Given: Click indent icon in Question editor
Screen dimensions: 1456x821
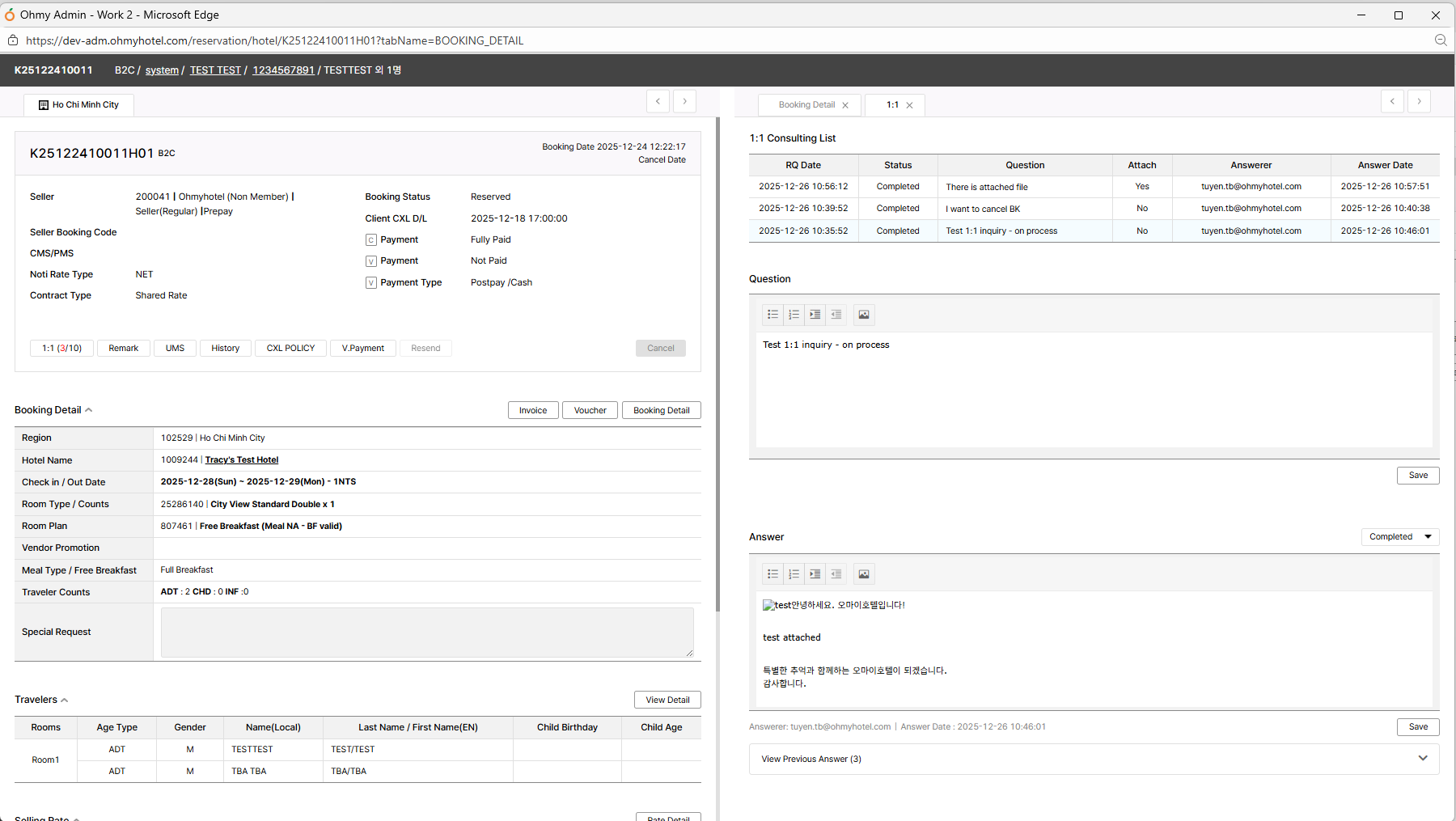Looking at the screenshot, I should (x=815, y=315).
